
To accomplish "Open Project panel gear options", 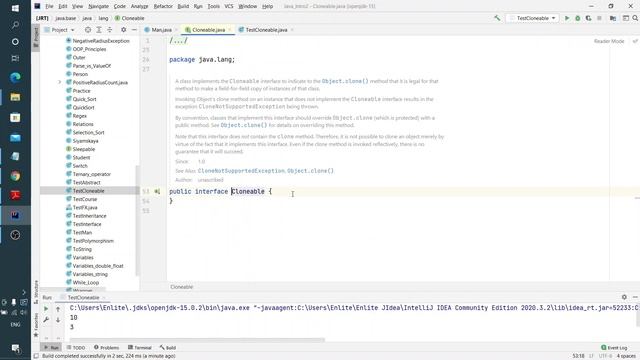I will tap(123, 30).
